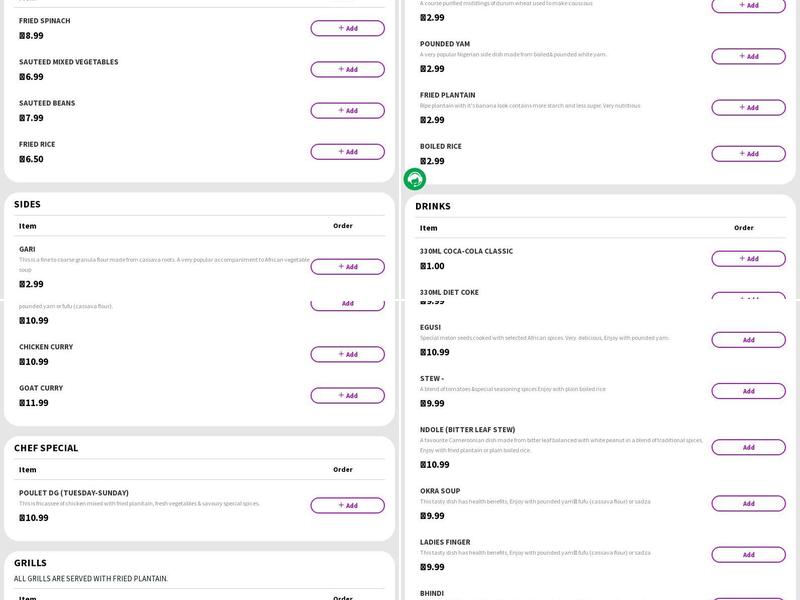Add 330ml Coca-Cola Classic drink

[x=748, y=258]
